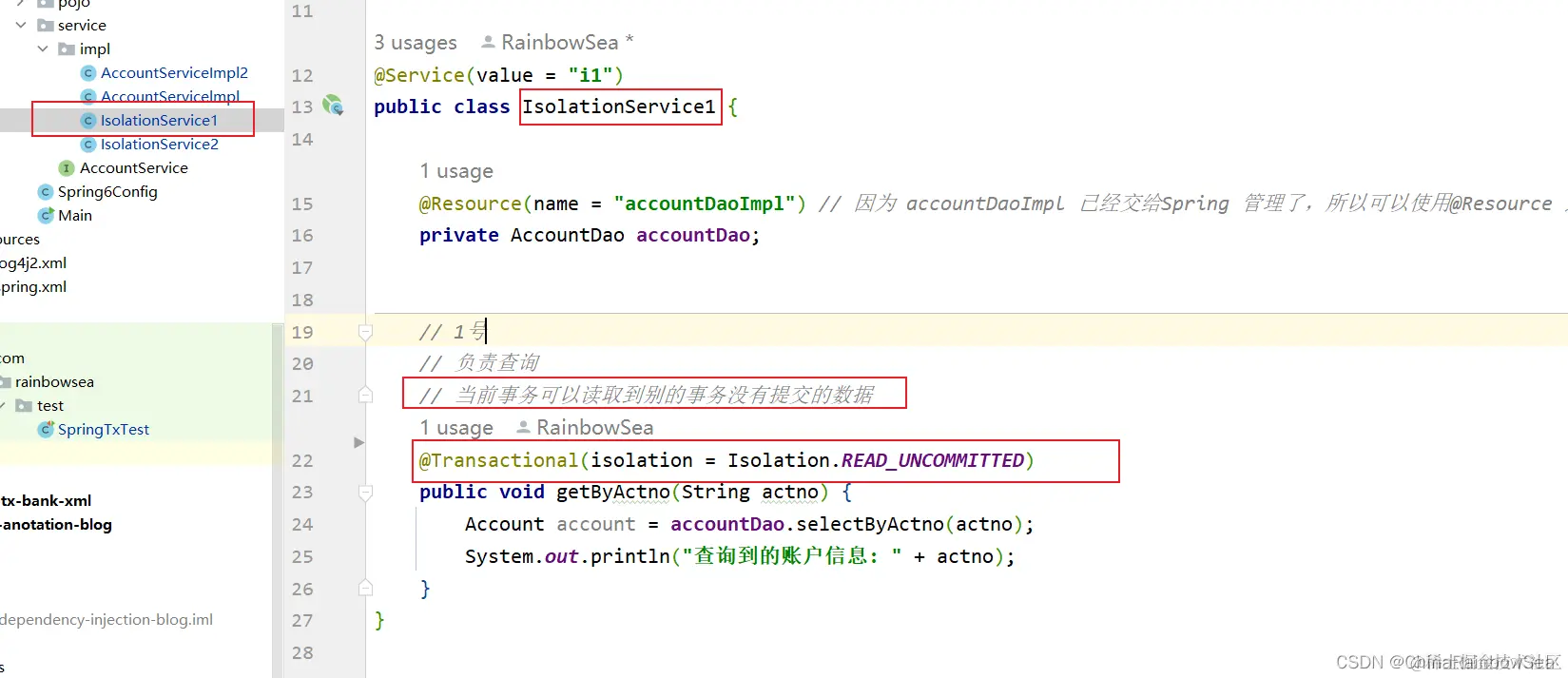The width and height of the screenshot is (1568, 678).
Task: Click '1 usage' hint above @Transactional
Action: 456,428
